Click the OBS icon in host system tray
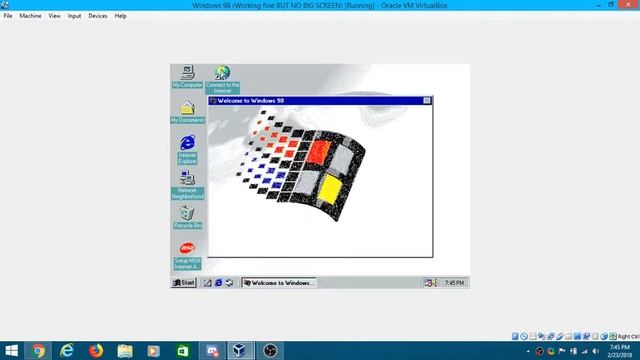 pyautogui.click(x=539, y=351)
